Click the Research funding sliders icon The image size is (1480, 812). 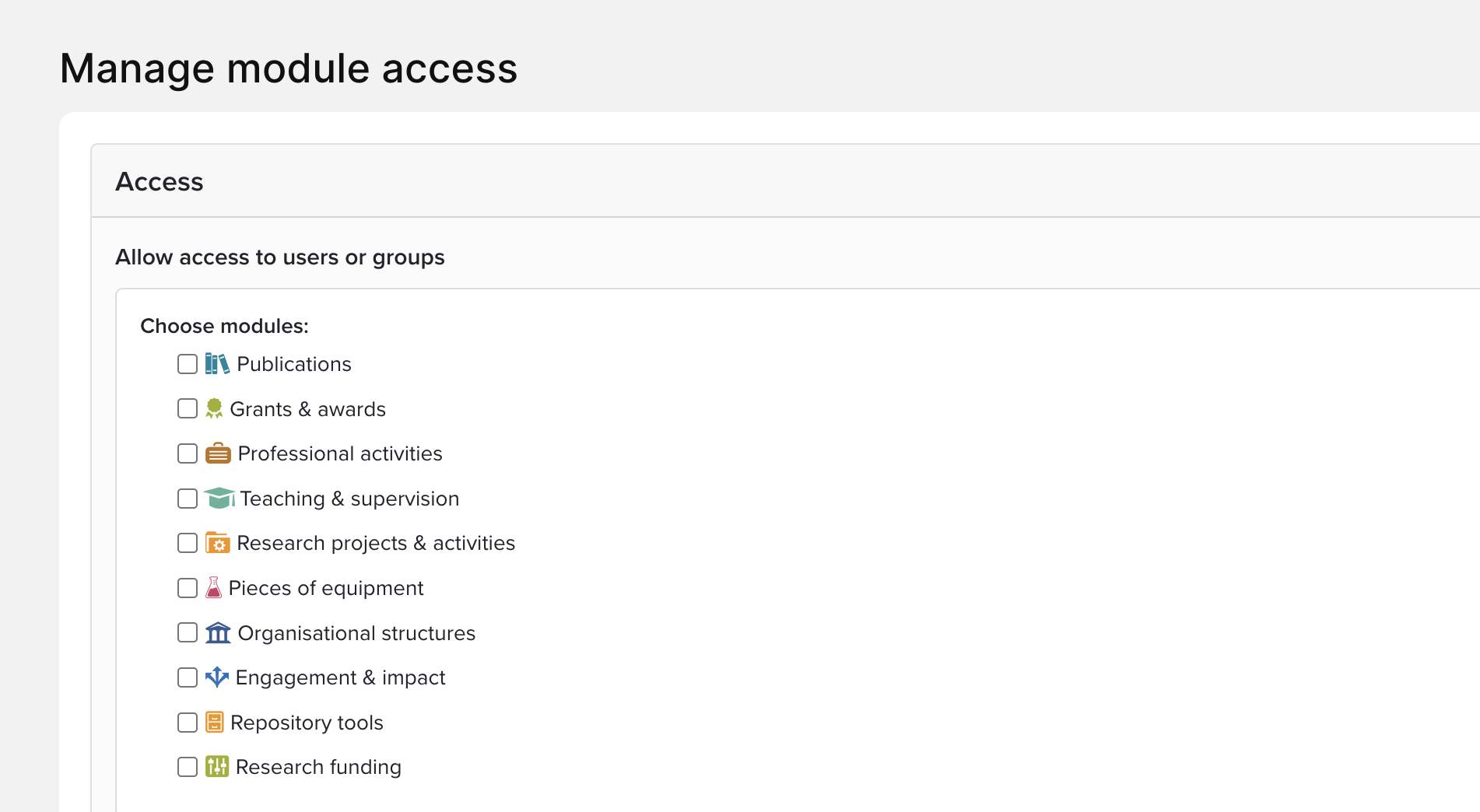(217, 767)
